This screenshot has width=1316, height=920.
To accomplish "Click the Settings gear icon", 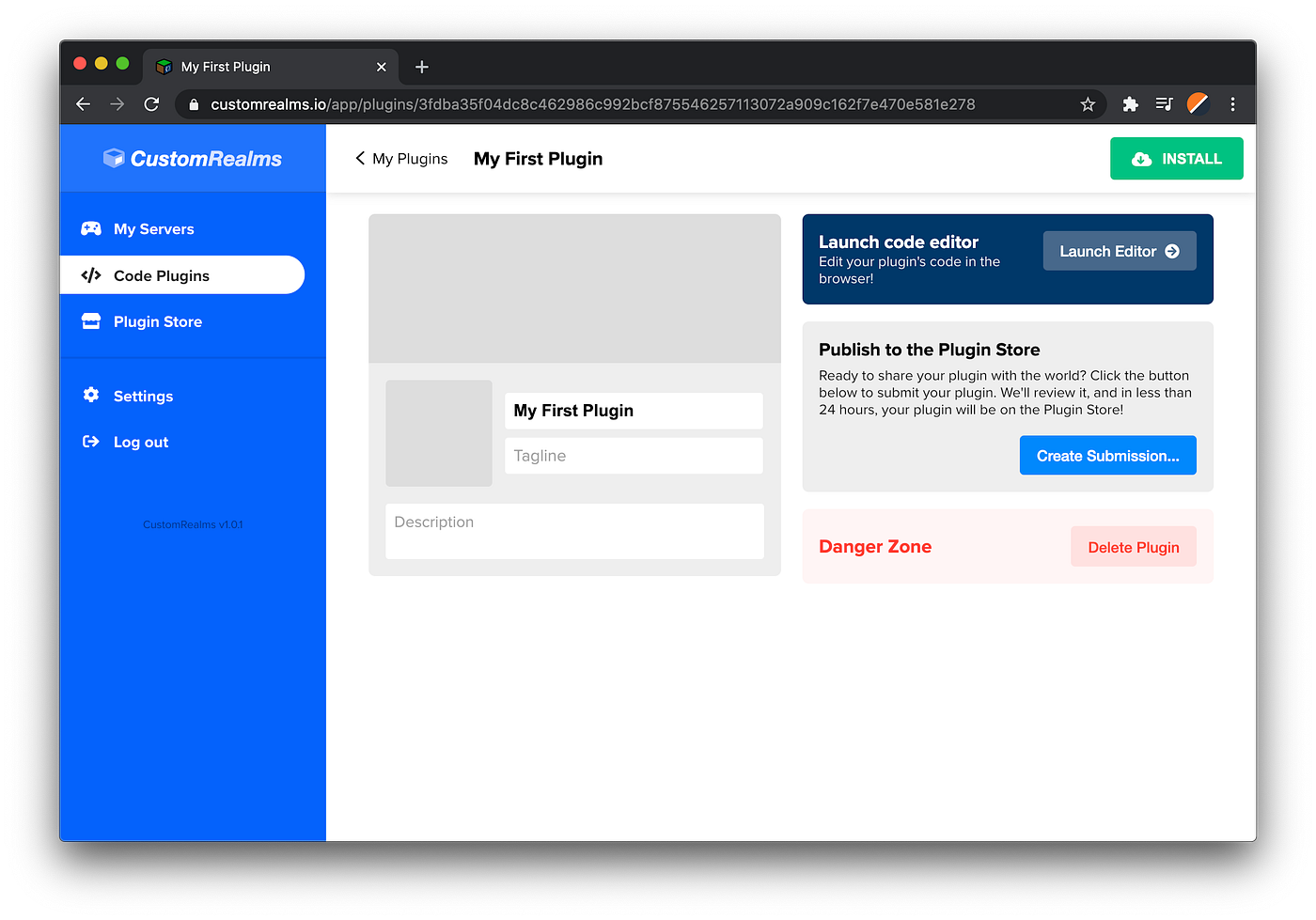I will point(90,396).
